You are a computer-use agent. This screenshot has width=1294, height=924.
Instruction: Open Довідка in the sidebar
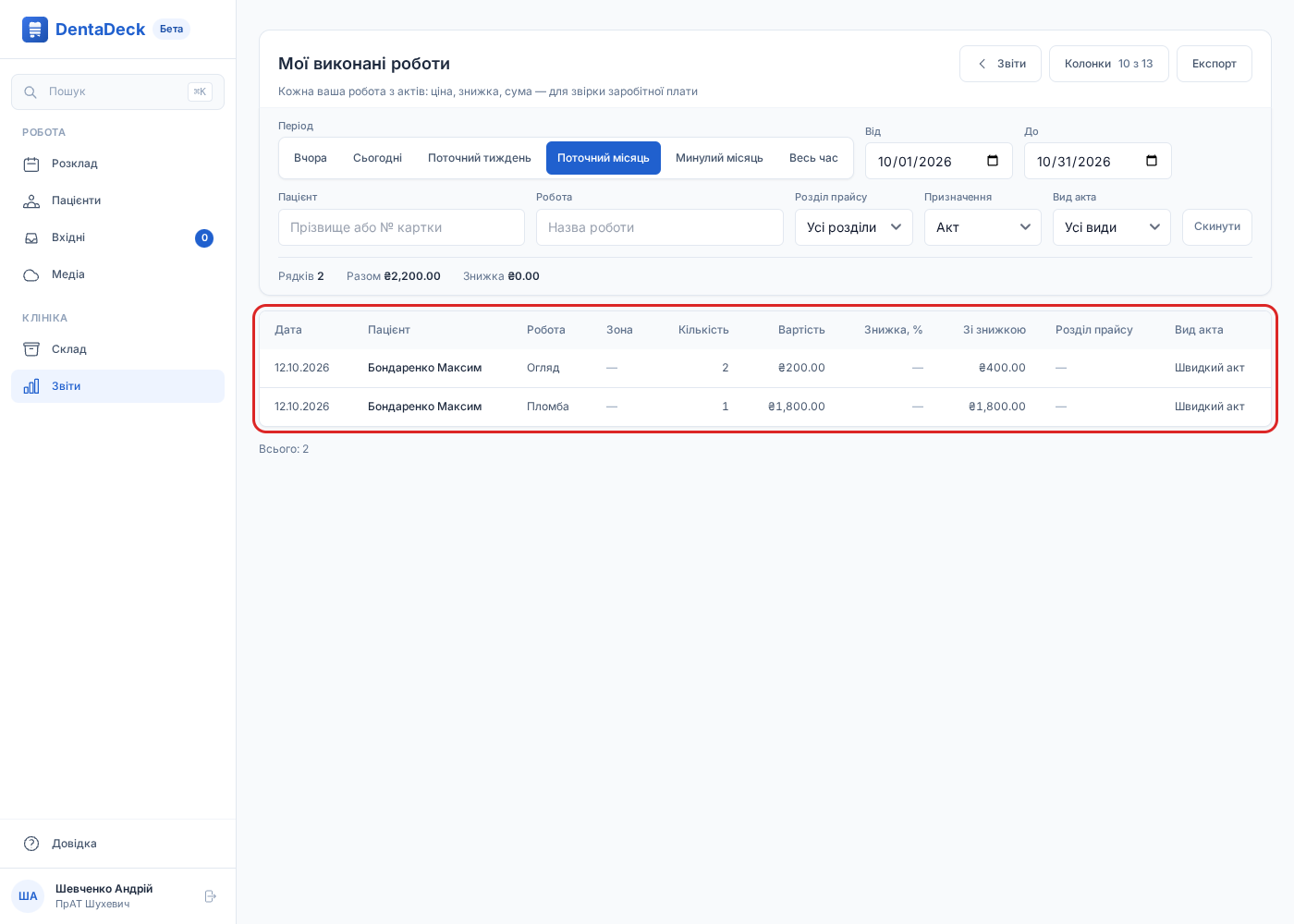(x=117, y=844)
